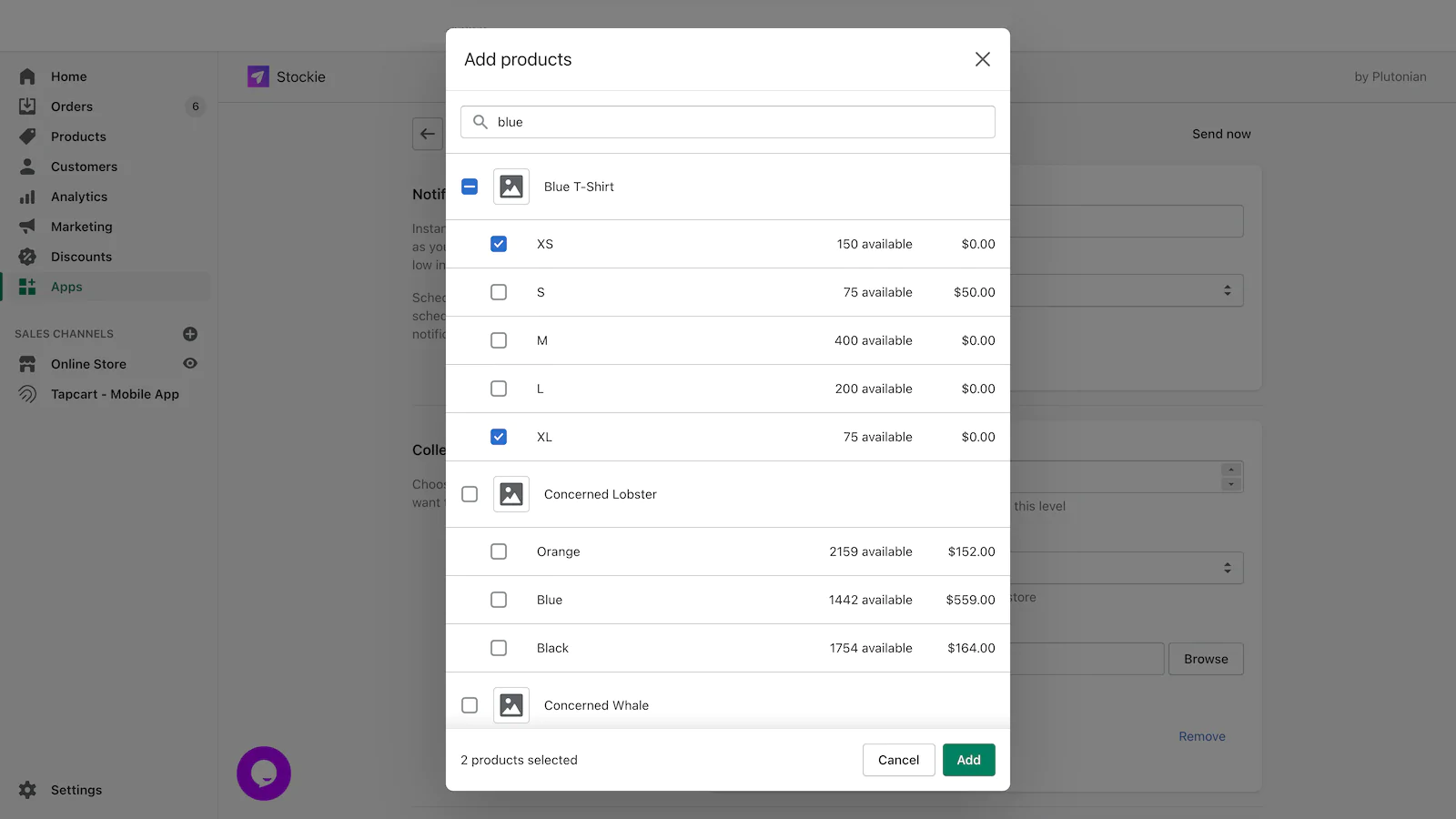The height and width of the screenshot is (819, 1456).
Task: Click the product search field
Action: coord(728,122)
